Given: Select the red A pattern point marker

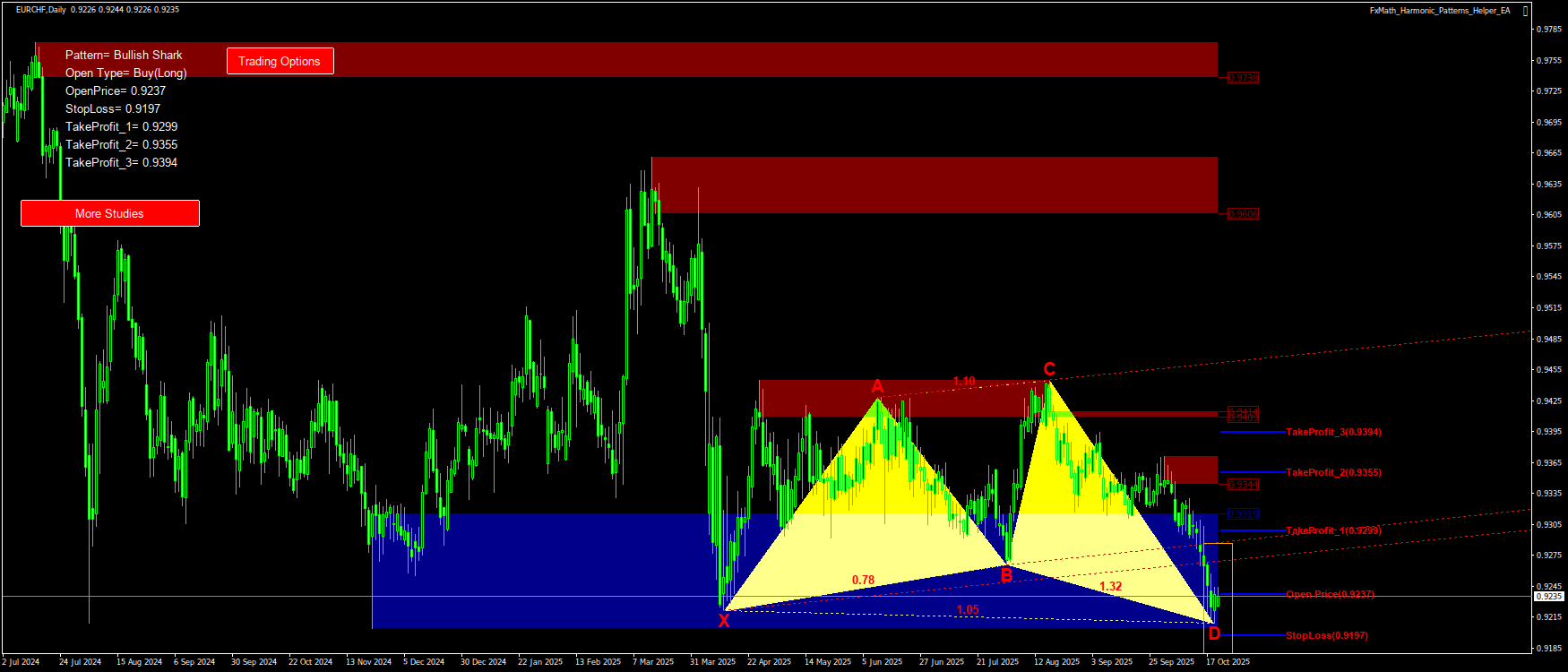Looking at the screenshot, I should pos(878,387).
